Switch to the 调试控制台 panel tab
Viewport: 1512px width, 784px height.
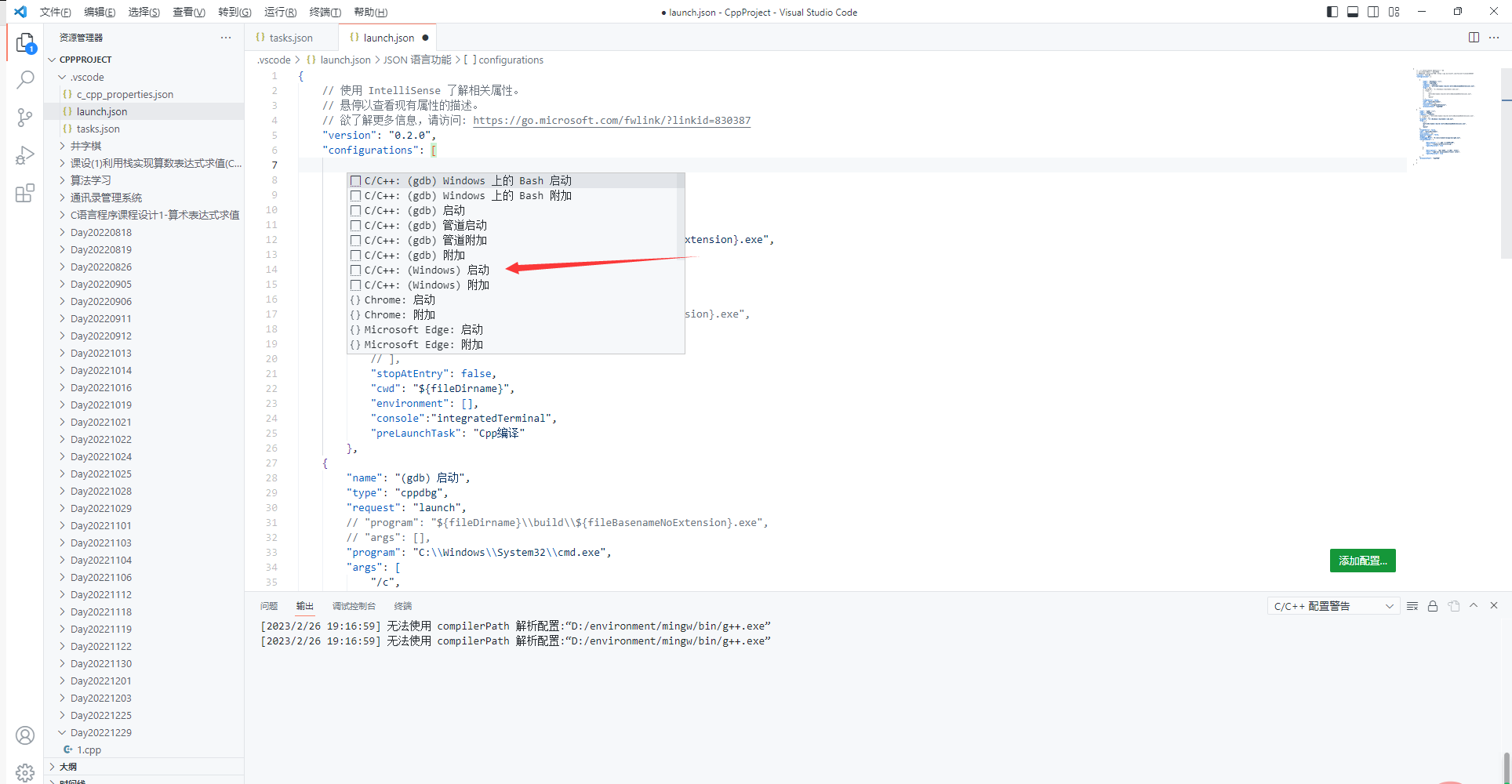354,606
